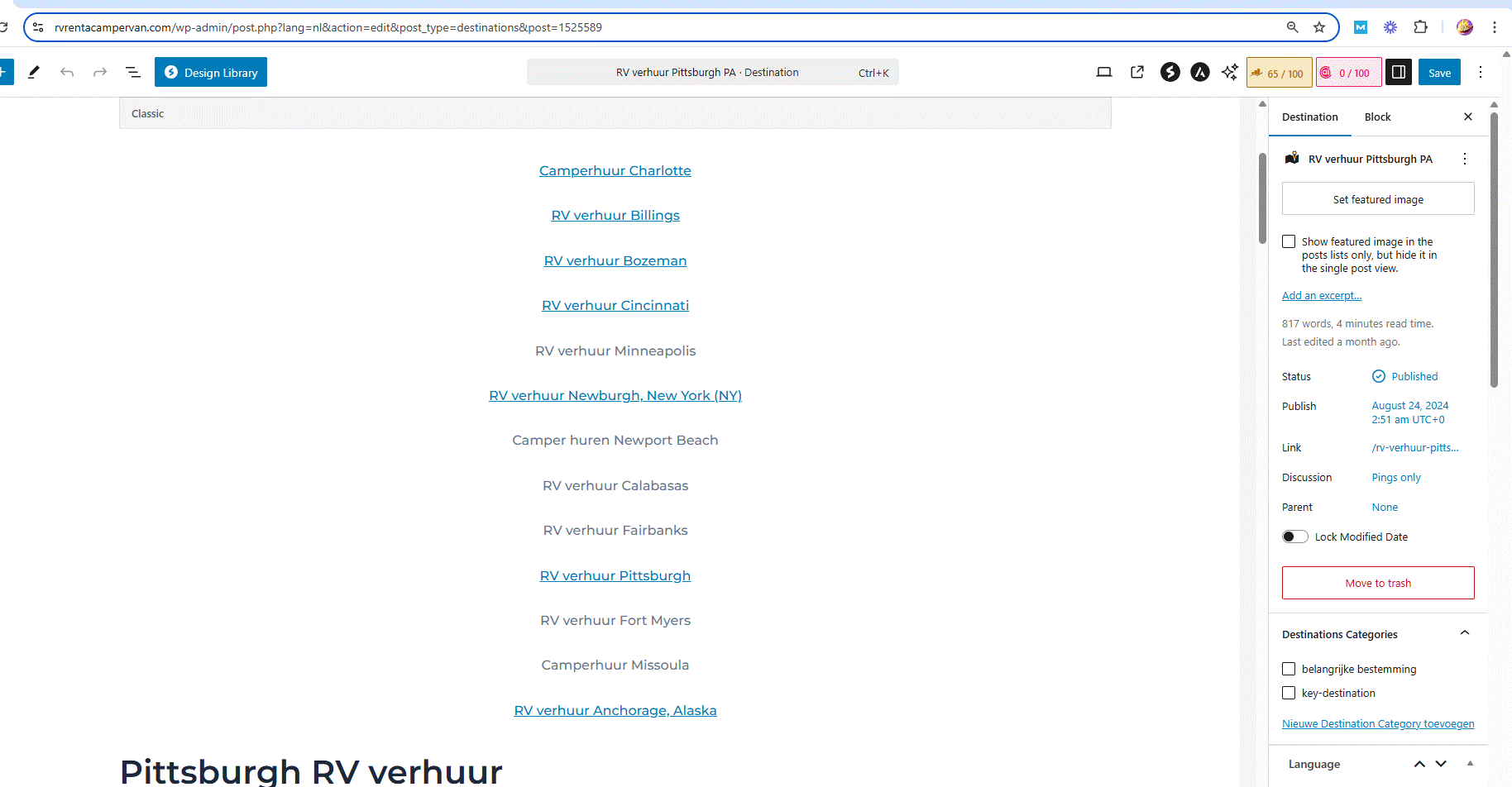Open RV verhuur Newburgh, New York link
Image resolution: width=1512 pixels, height=787 pixels.
(x=615, y=395)
